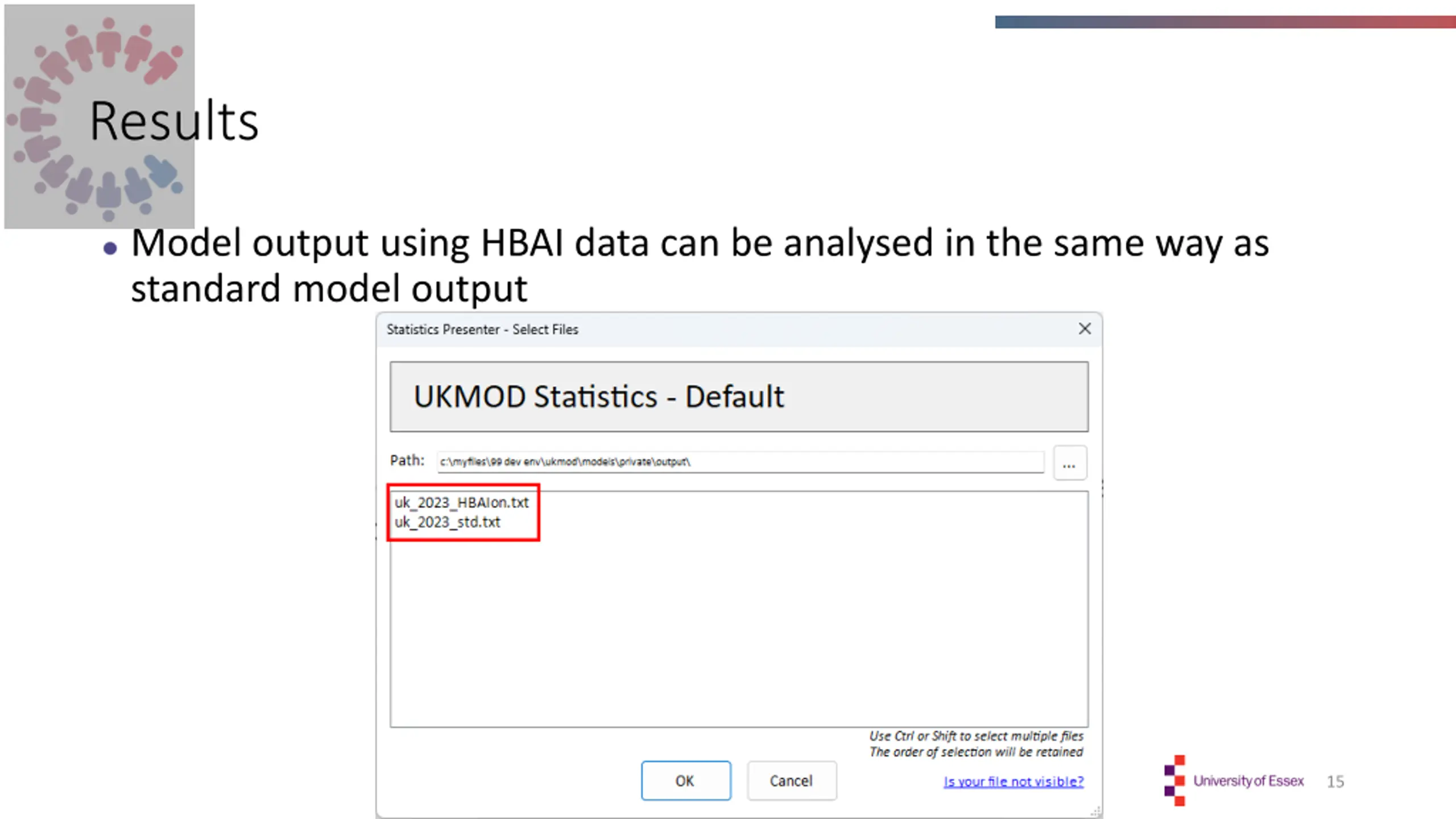Click the gradient bar at slide top
Viewport: 1456px width, 819px height.
tap(1225, 22)
